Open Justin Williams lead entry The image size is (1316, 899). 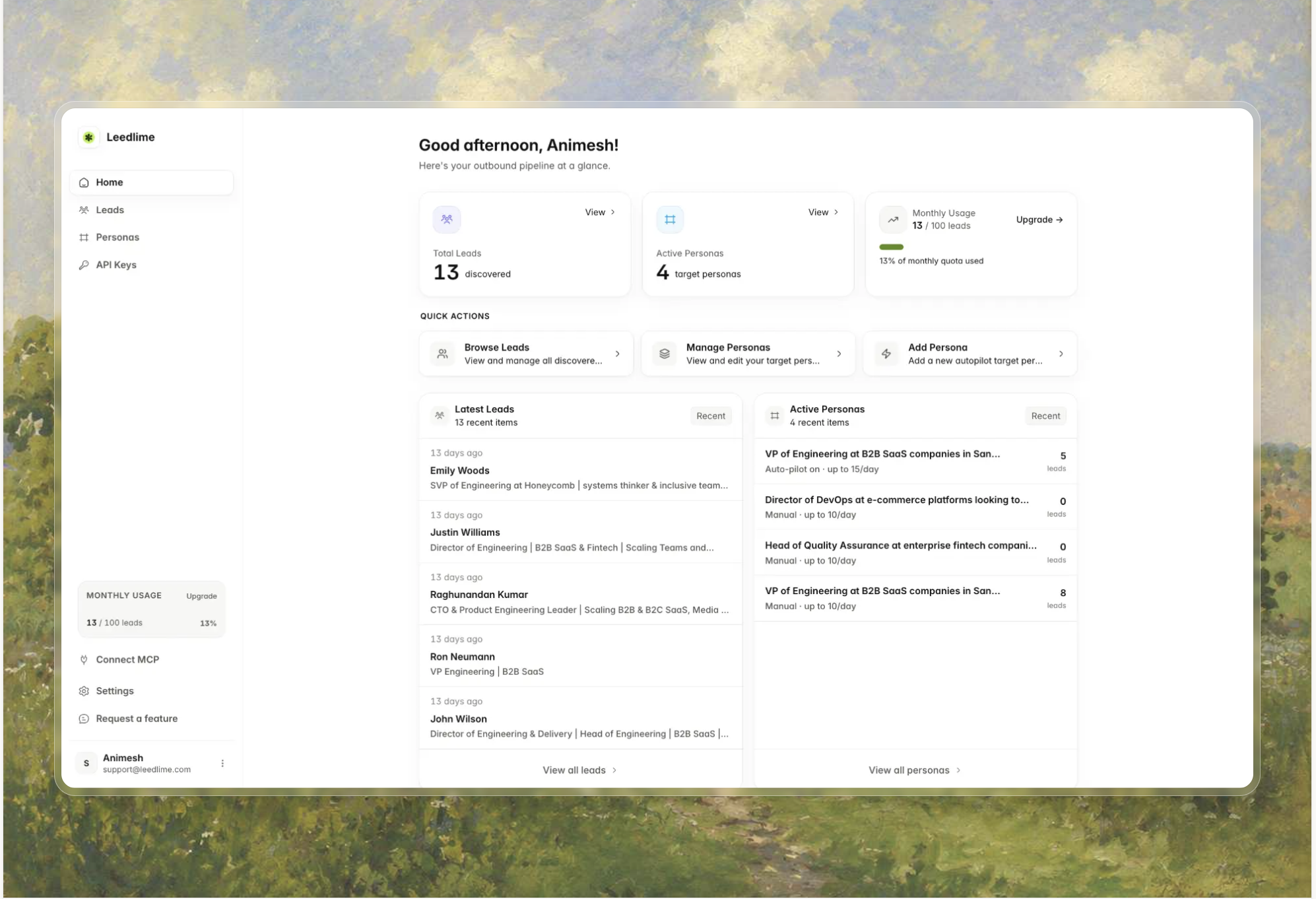(581, 532)
